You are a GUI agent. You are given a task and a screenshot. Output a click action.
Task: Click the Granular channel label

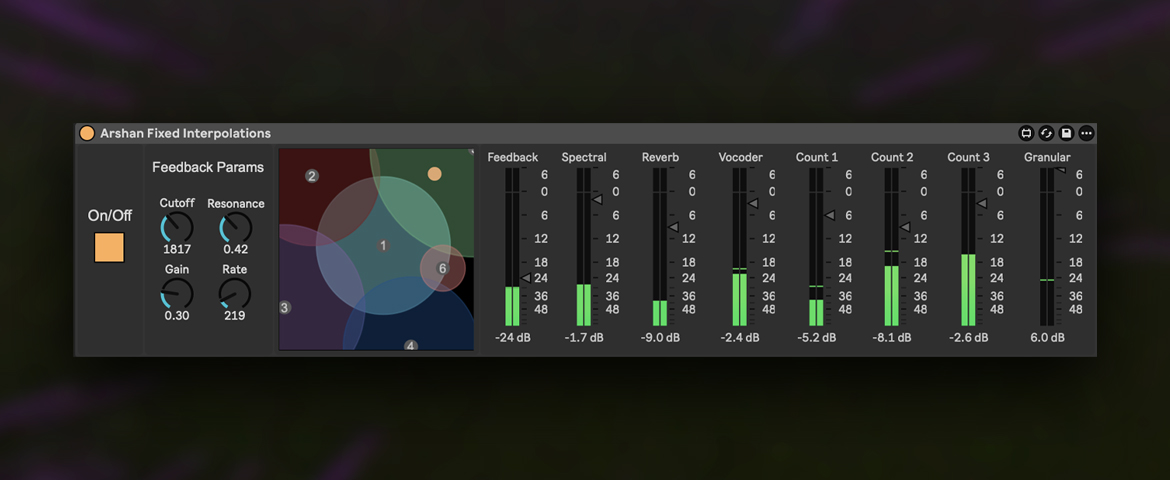(x=1048, y=158)
